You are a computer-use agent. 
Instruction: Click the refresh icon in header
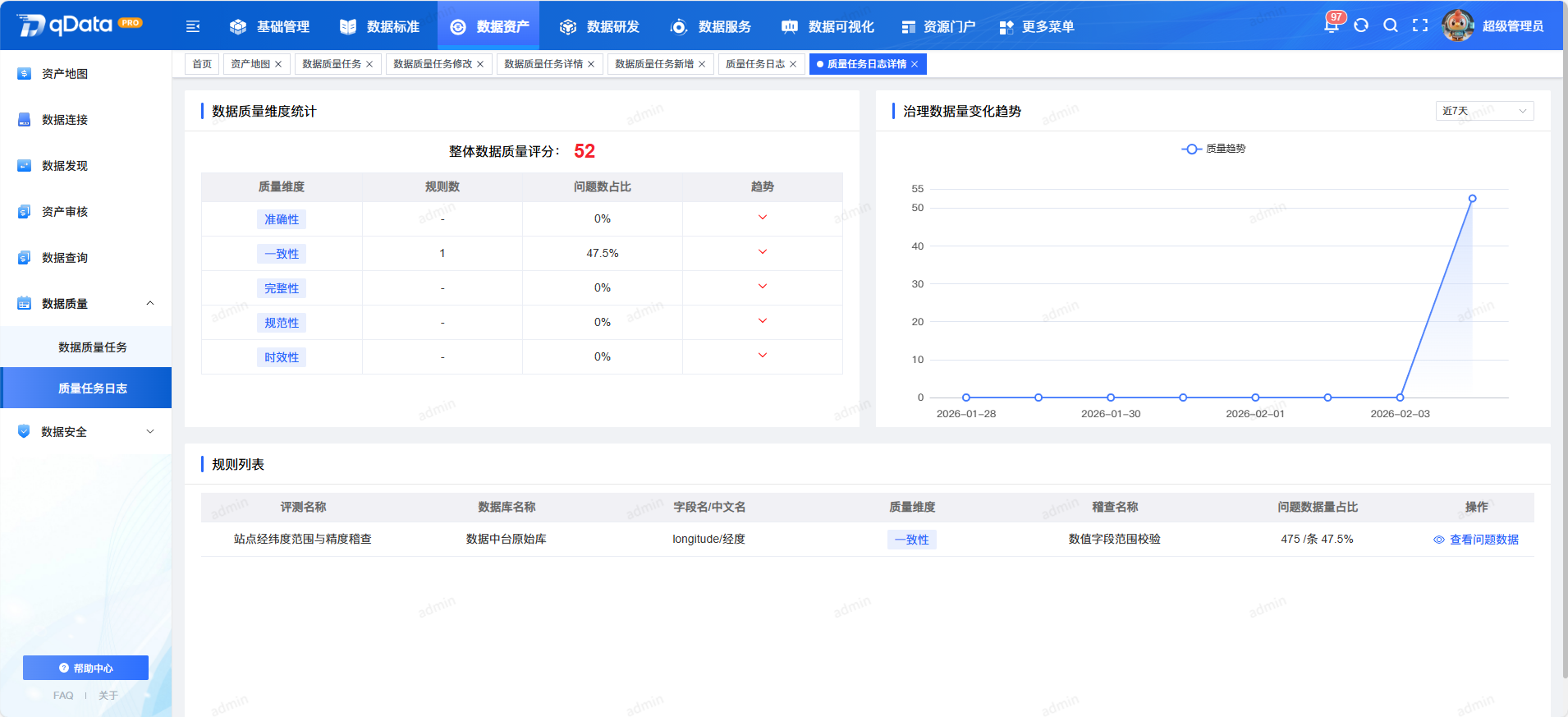[x=1361, y=25]
